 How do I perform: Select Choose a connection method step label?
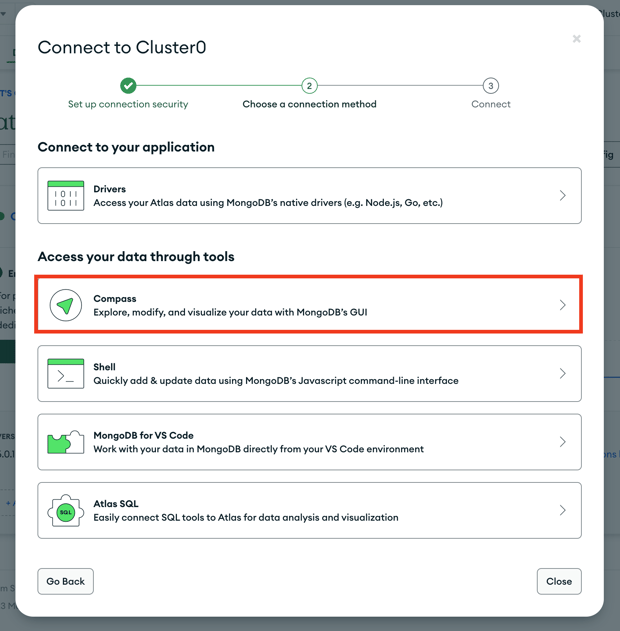309,104
